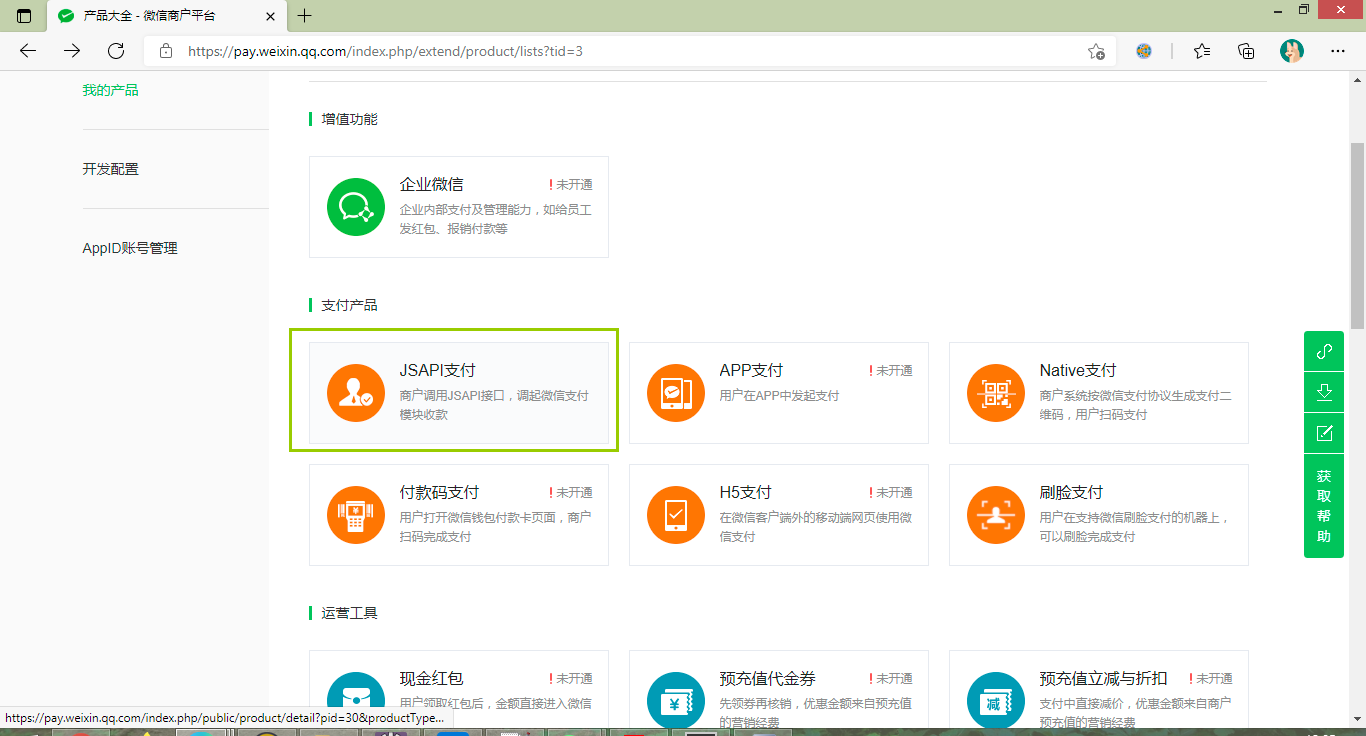Open 我的产品 in the sidebar
This screenshot has width=1366, height=736.
coord(110,90)
